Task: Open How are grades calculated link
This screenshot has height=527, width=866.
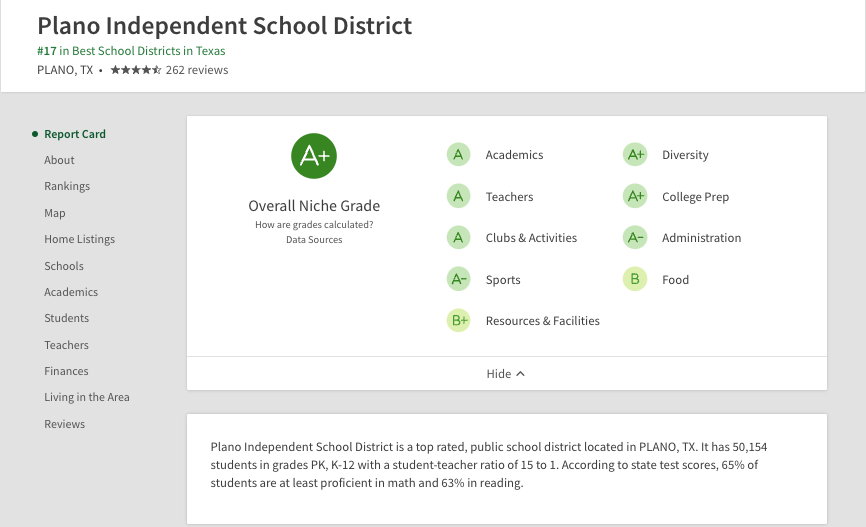Action: click(314, 225)
